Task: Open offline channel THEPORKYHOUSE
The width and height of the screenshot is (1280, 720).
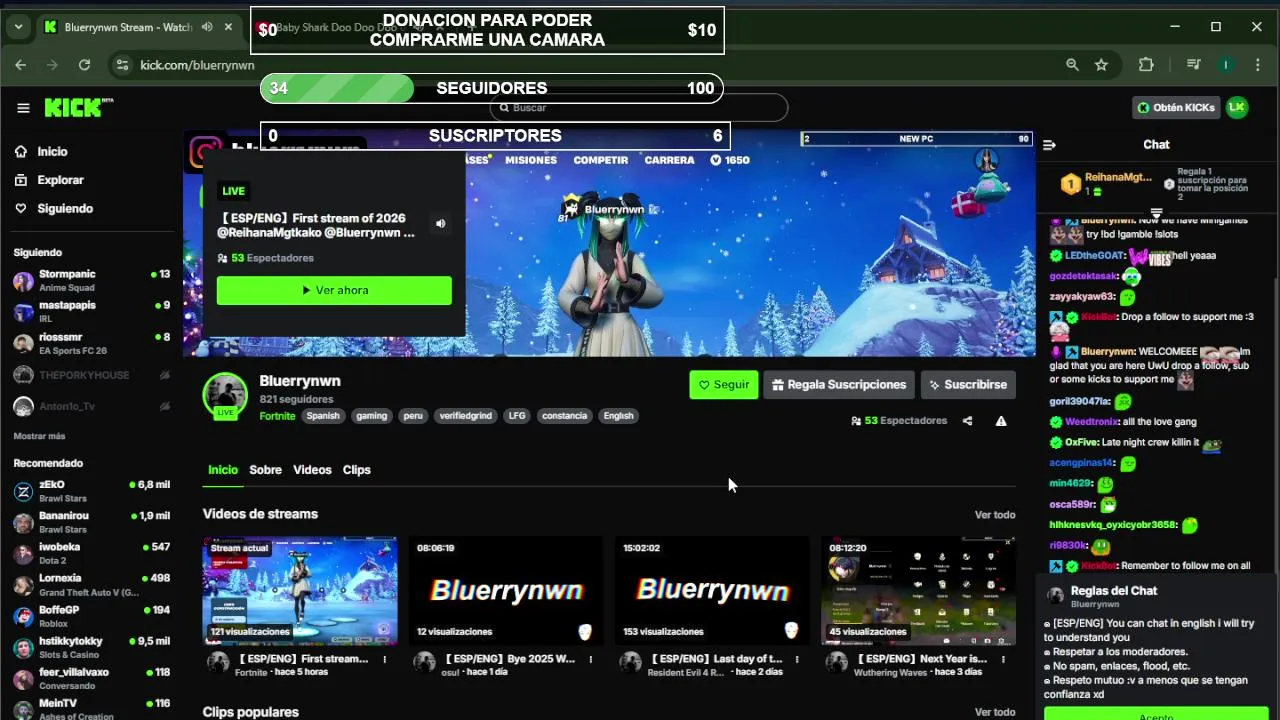Action: point(91,375)
